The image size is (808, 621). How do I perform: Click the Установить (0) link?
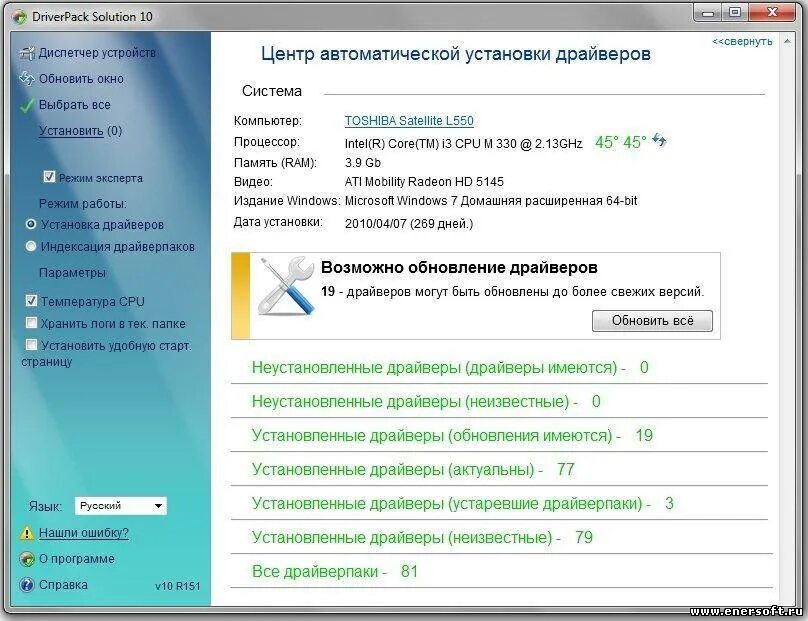(80, 131)
